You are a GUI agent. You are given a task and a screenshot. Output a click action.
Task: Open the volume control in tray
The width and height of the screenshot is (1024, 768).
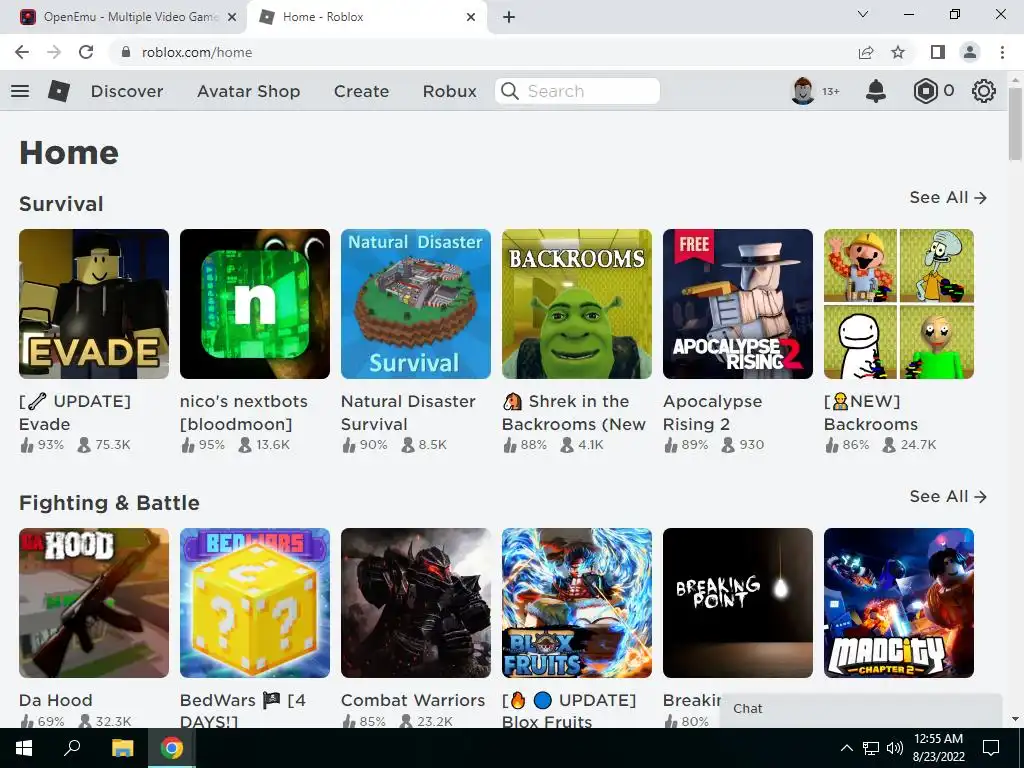click(x=895, y=748)
